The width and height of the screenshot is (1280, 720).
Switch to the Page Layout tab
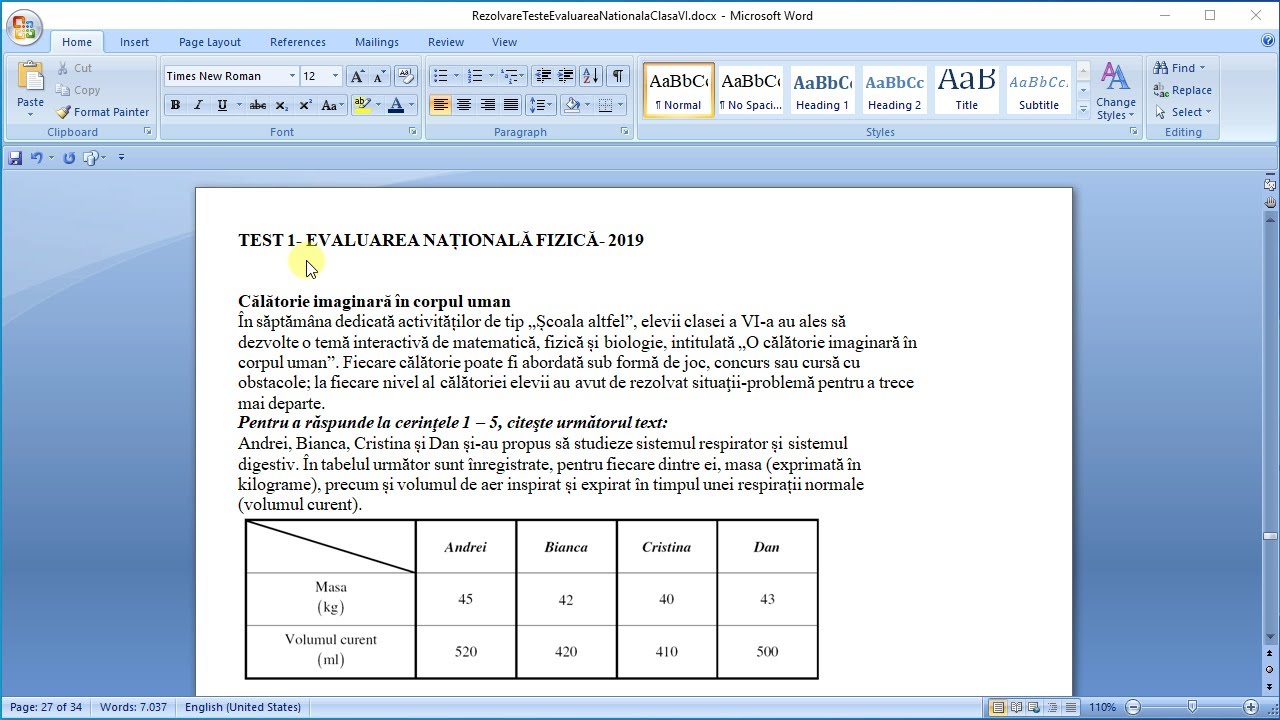pyautogui.click(x=210, y=42)
